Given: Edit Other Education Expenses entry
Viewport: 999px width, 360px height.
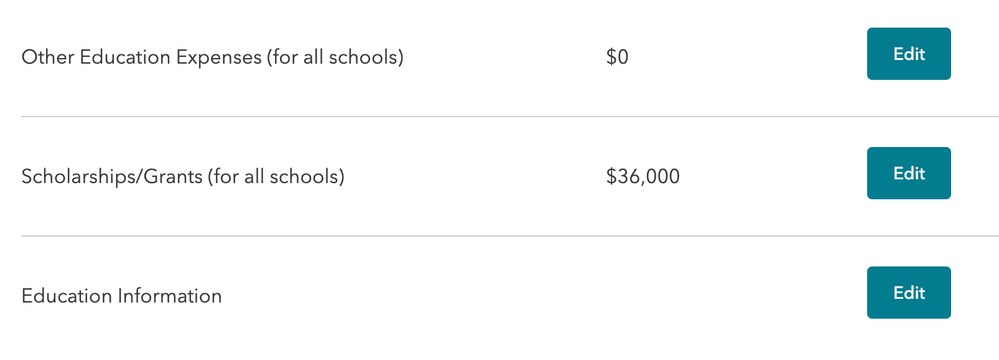Looking at the screenshot, I should coord(909,54).
